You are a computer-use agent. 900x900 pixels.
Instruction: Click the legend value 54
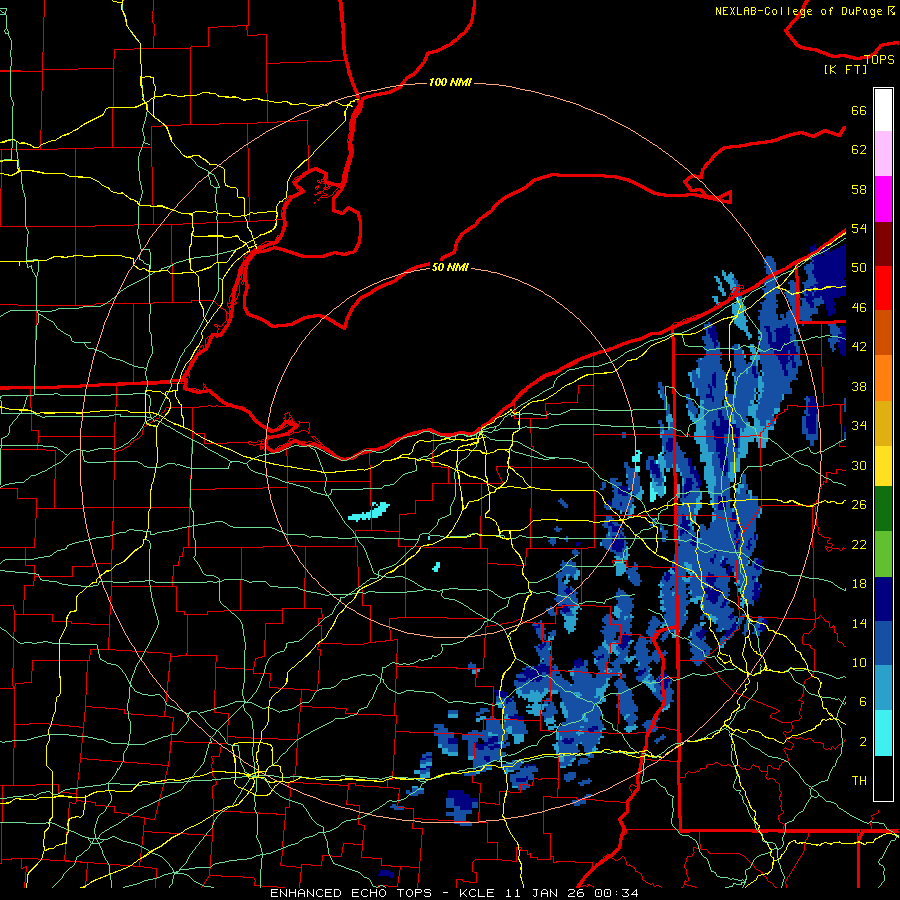coord(859,228)
